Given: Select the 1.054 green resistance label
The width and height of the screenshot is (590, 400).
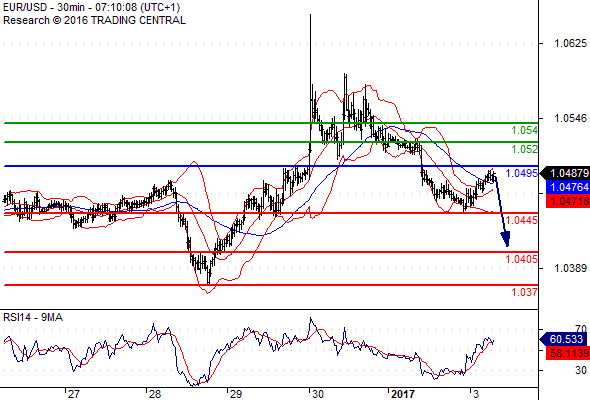Looking at the screenshot, I should pyautogui.click(x=524, y=131).
